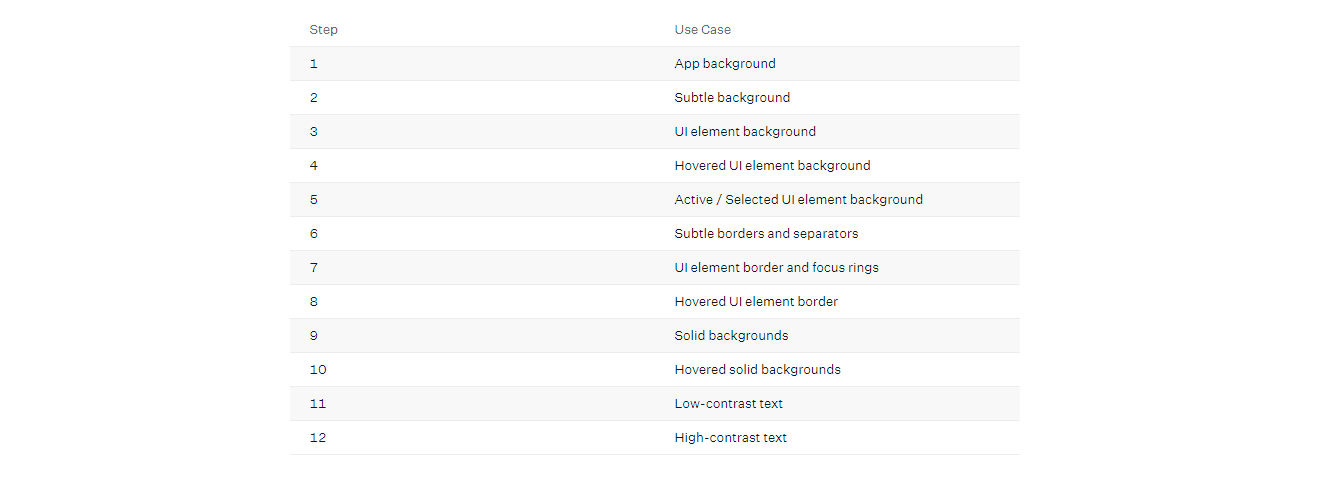Screen dimensions: 1341x486
Task: Click step number 7 cell
Action: [314, 268]
